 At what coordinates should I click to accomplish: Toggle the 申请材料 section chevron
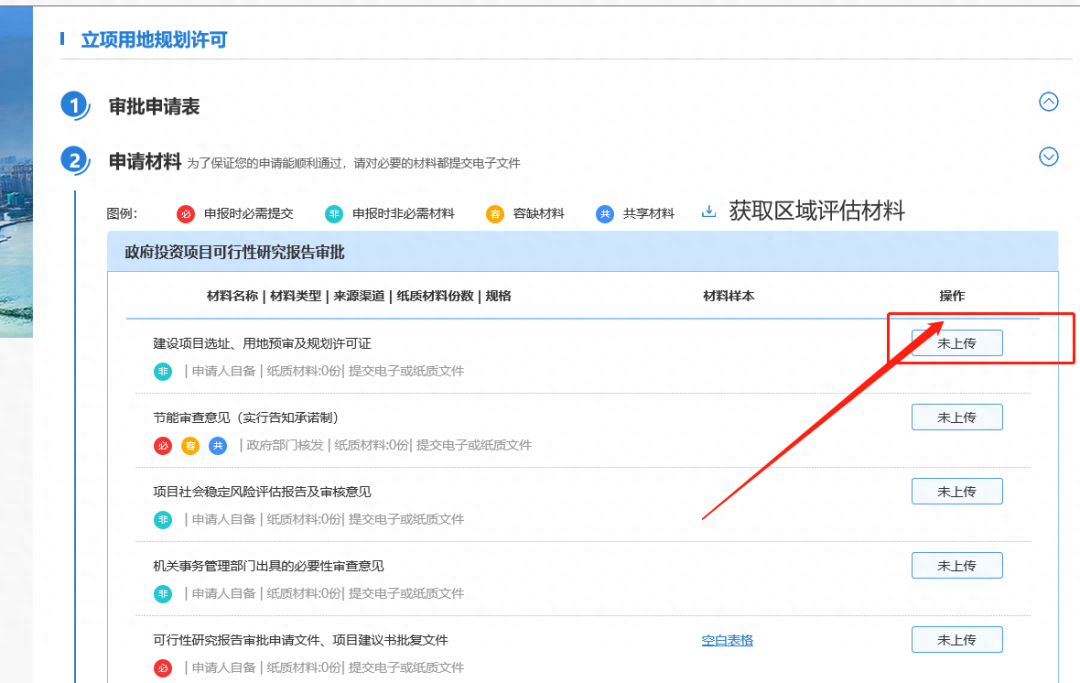click(x=1048, y=156)
